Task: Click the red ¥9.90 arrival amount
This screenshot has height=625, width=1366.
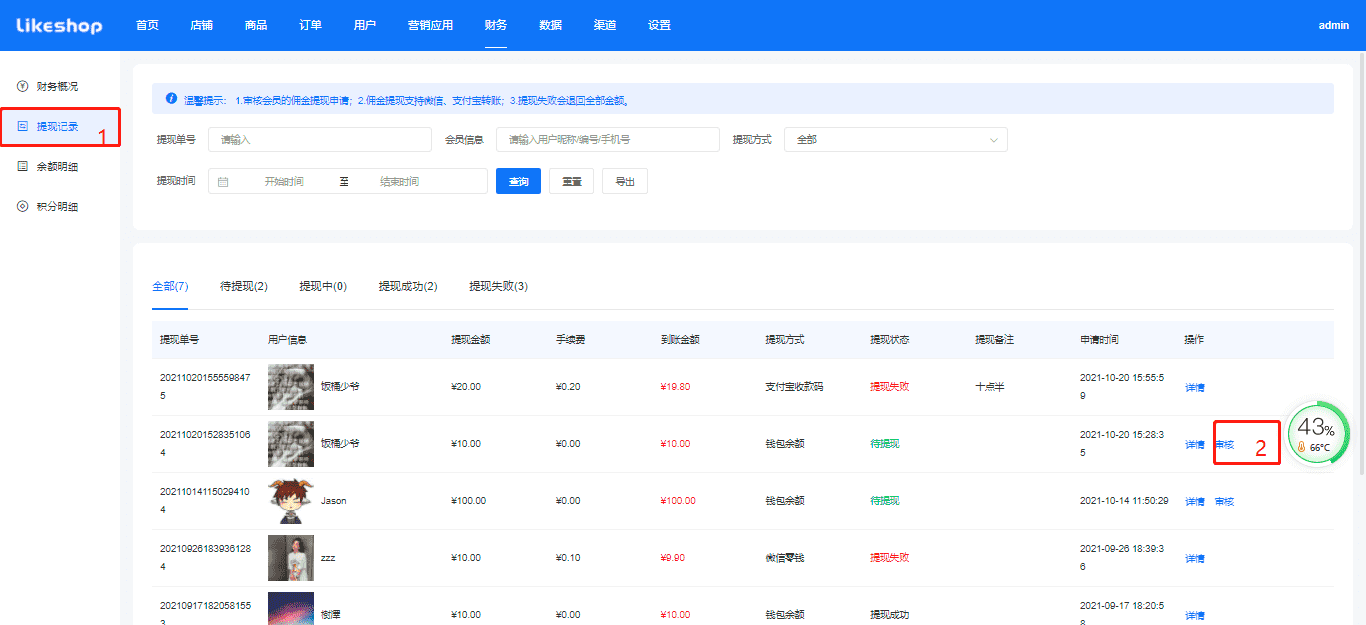Action: point(672,558)
